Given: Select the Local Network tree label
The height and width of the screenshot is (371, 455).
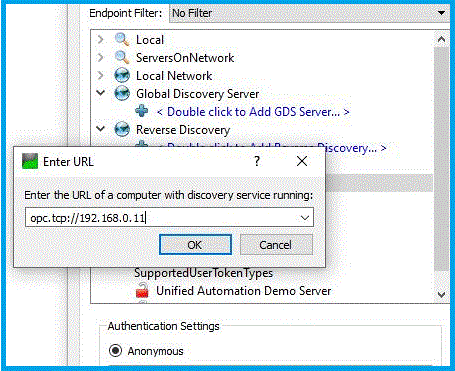Looking at the screenshot, I should [174, 76].
